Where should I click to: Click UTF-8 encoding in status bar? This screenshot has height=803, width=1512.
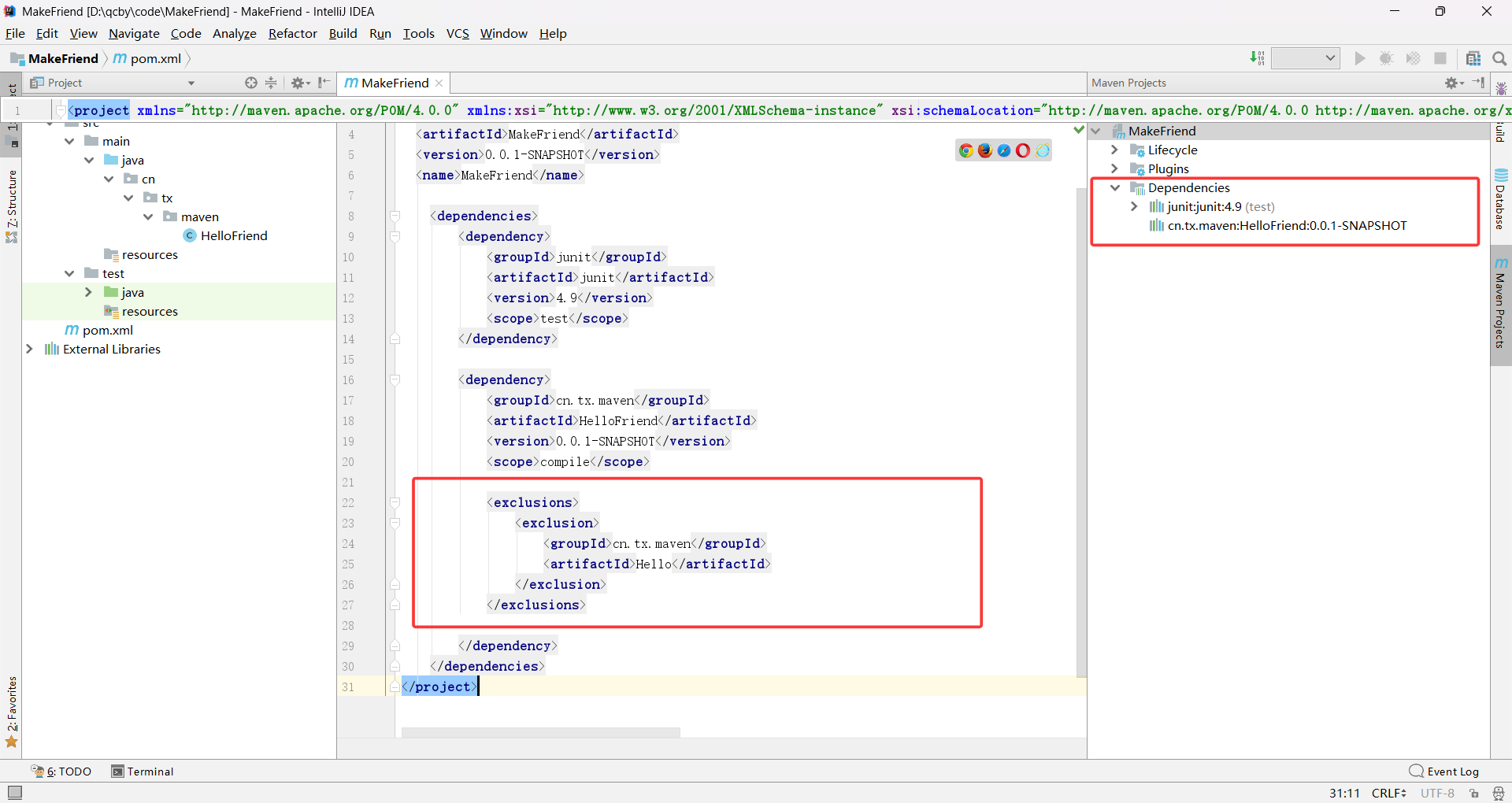tap(1437, 793)
